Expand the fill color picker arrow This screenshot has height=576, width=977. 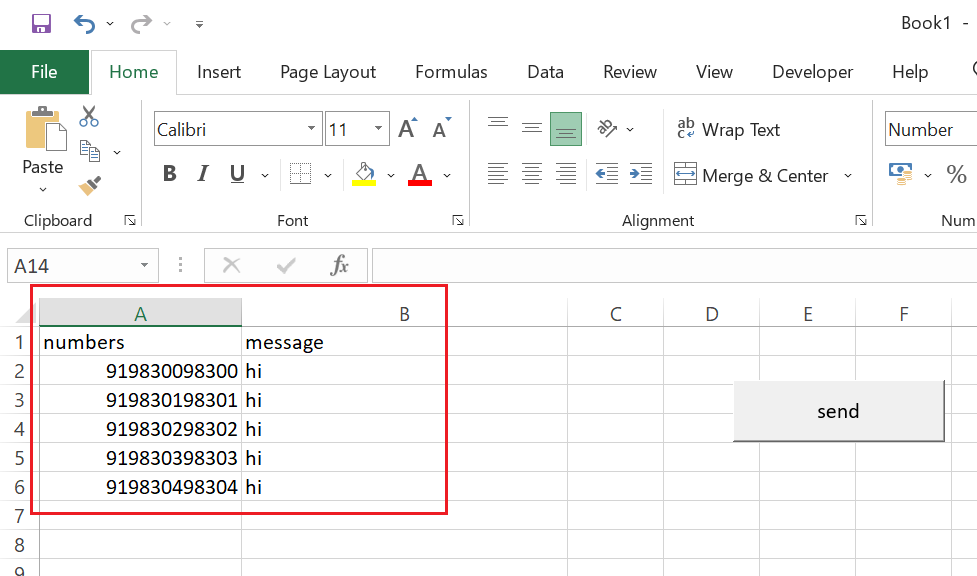pos(391,176)
